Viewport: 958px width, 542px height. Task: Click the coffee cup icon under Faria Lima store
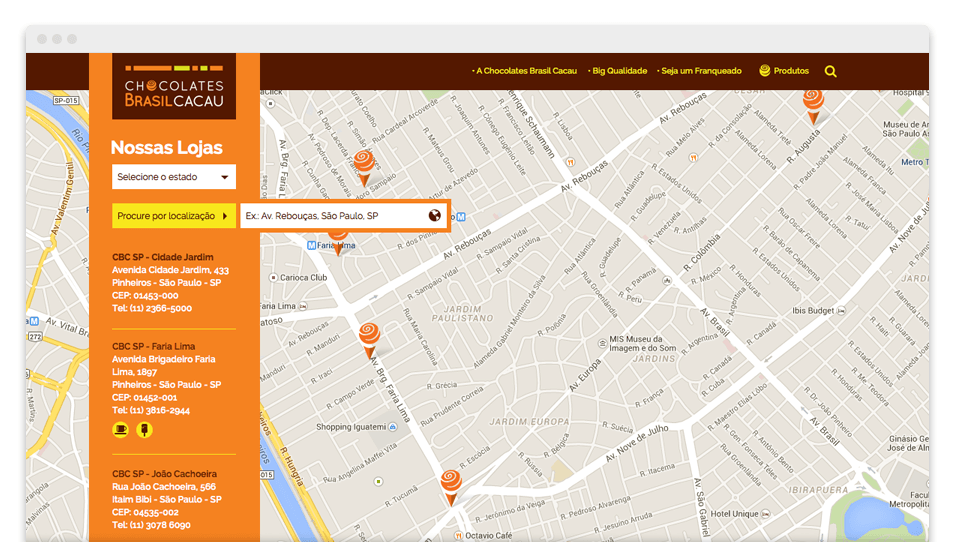[x=120, y=430]
